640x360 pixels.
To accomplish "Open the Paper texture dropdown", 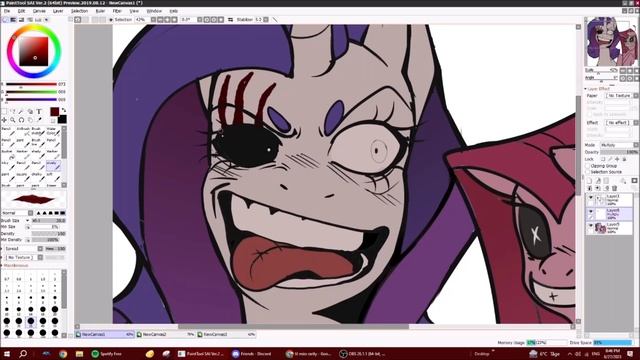I will pyautogui.click(x=622, y=96).
